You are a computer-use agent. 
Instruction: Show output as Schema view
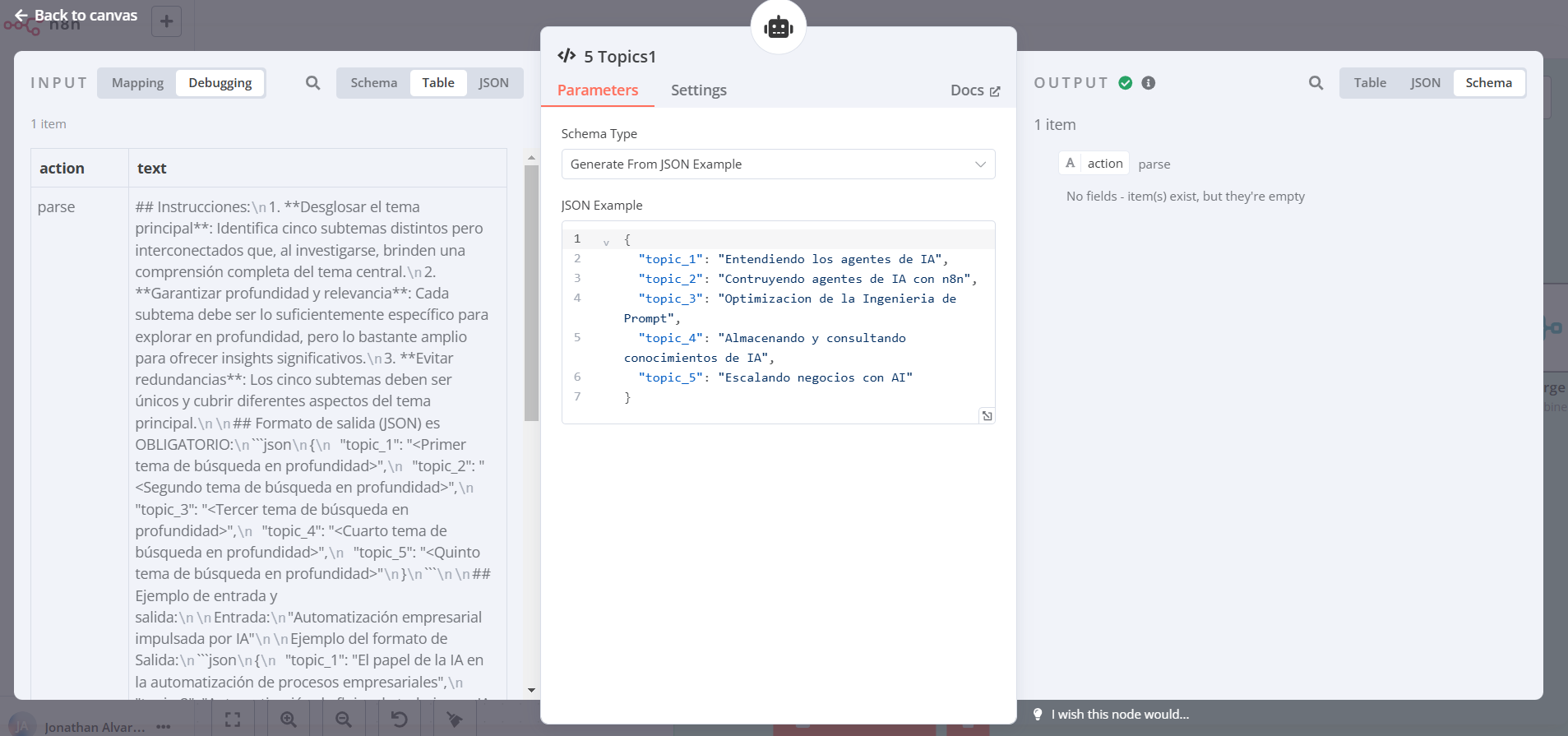1488,83
